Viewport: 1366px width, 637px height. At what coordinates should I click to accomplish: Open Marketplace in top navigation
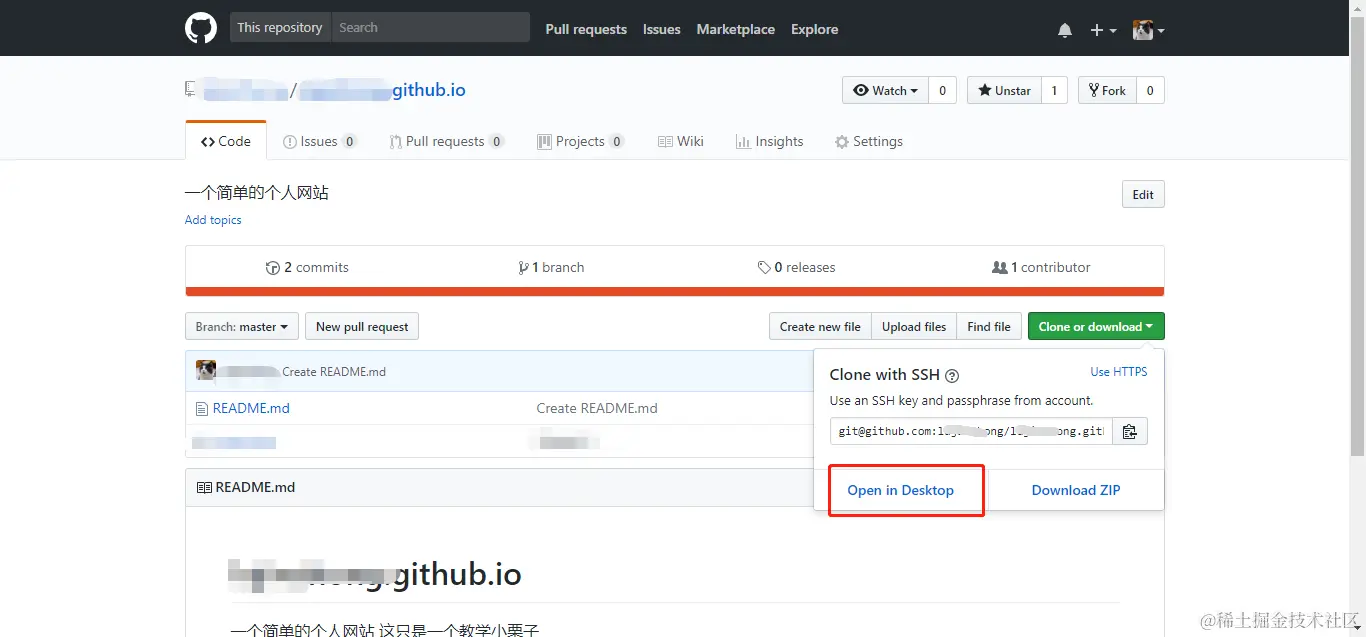[x=735, y=29]
